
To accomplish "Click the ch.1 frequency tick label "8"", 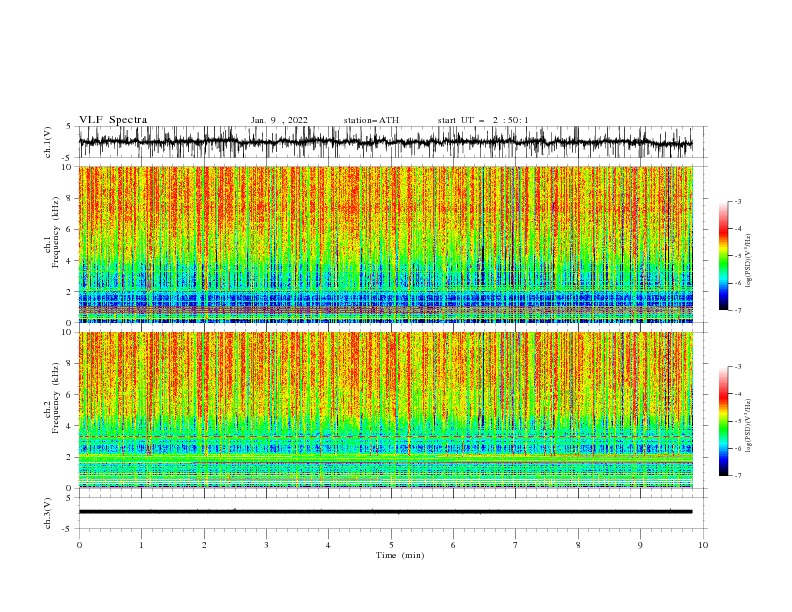I will pos(69,198).
